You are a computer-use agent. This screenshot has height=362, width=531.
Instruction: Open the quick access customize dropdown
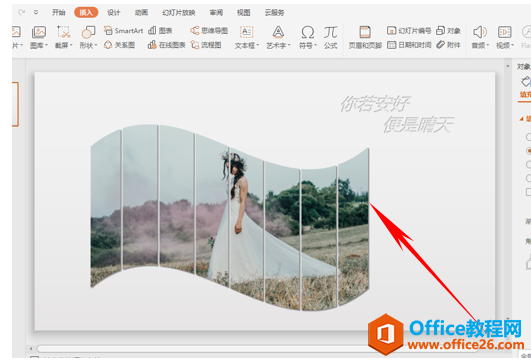pyautogui.click(x=36, y=13)
